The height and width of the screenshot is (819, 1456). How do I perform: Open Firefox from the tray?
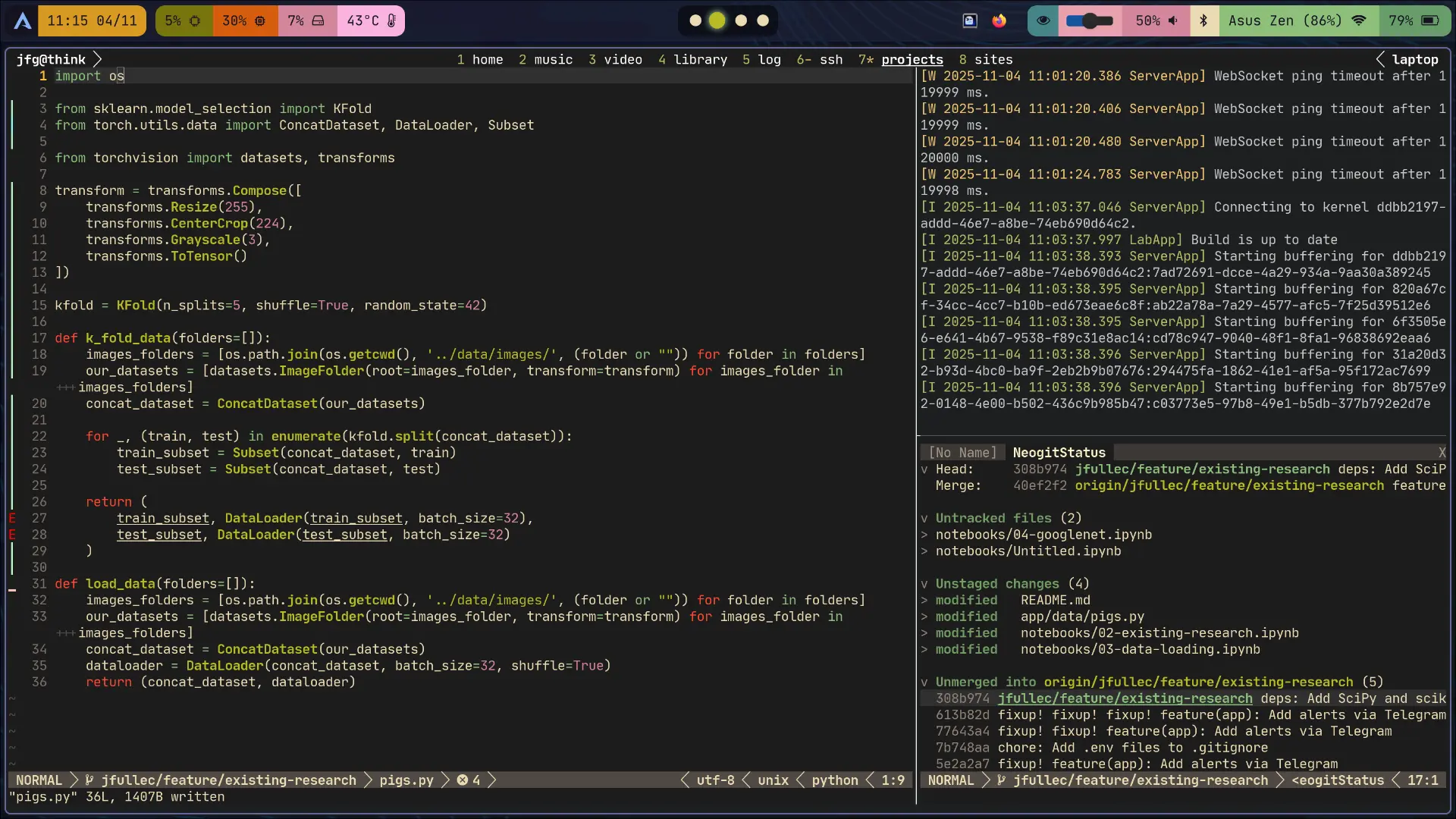[x=999, y=21]
